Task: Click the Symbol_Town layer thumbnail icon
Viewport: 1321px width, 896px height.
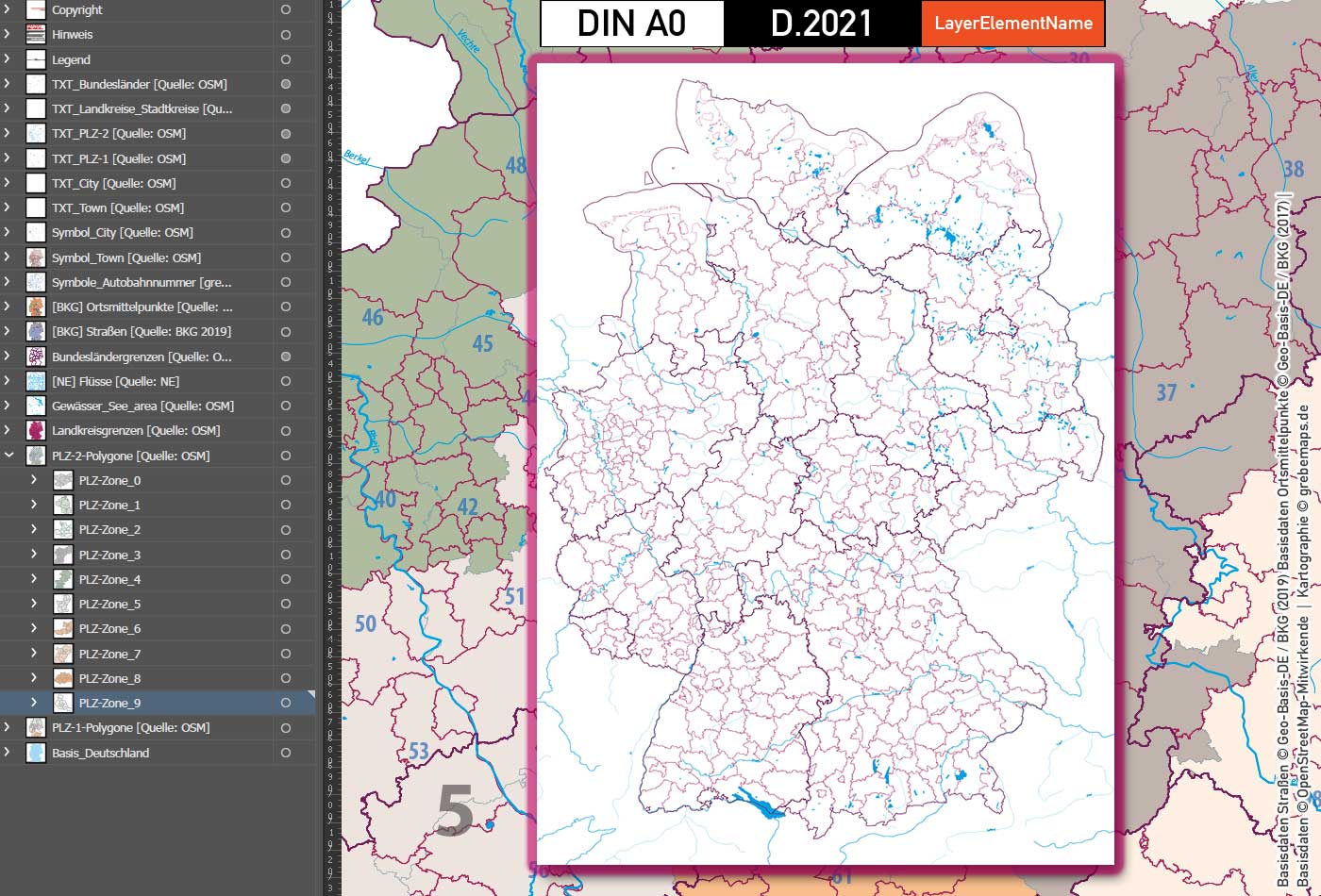Action: 34,257
